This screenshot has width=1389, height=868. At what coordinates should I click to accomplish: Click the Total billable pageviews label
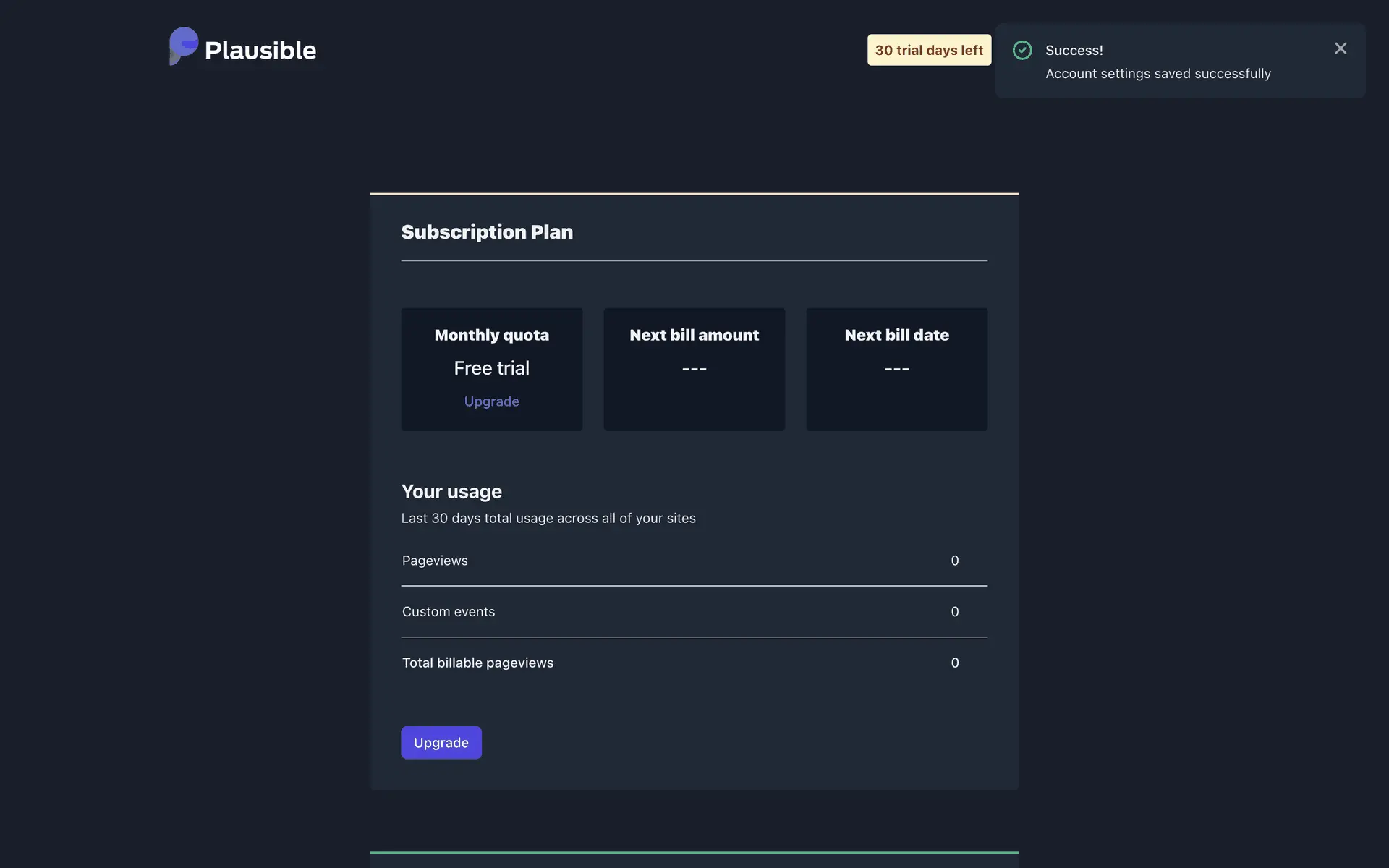pyautogui.click(x=477, y=663)
